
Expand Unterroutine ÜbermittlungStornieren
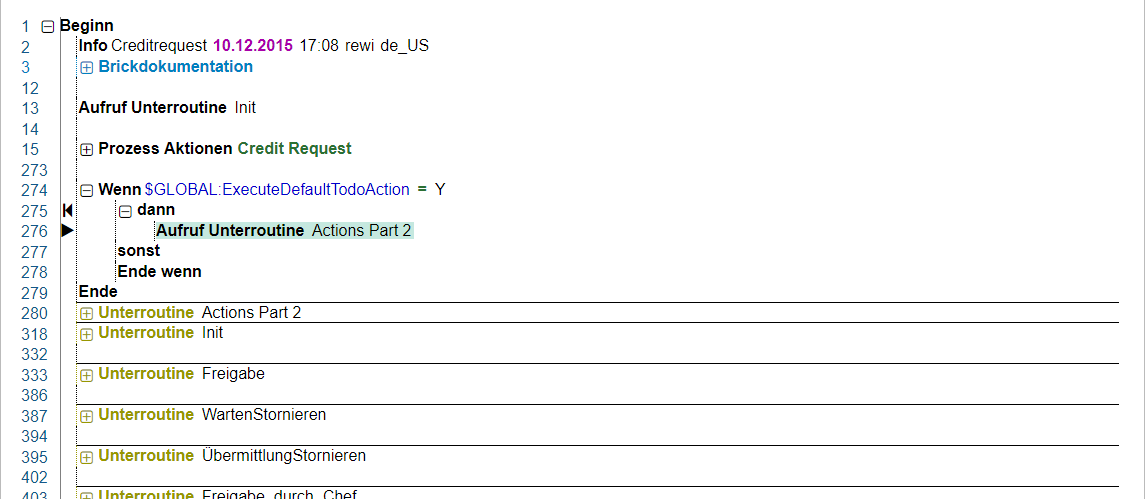86,457
